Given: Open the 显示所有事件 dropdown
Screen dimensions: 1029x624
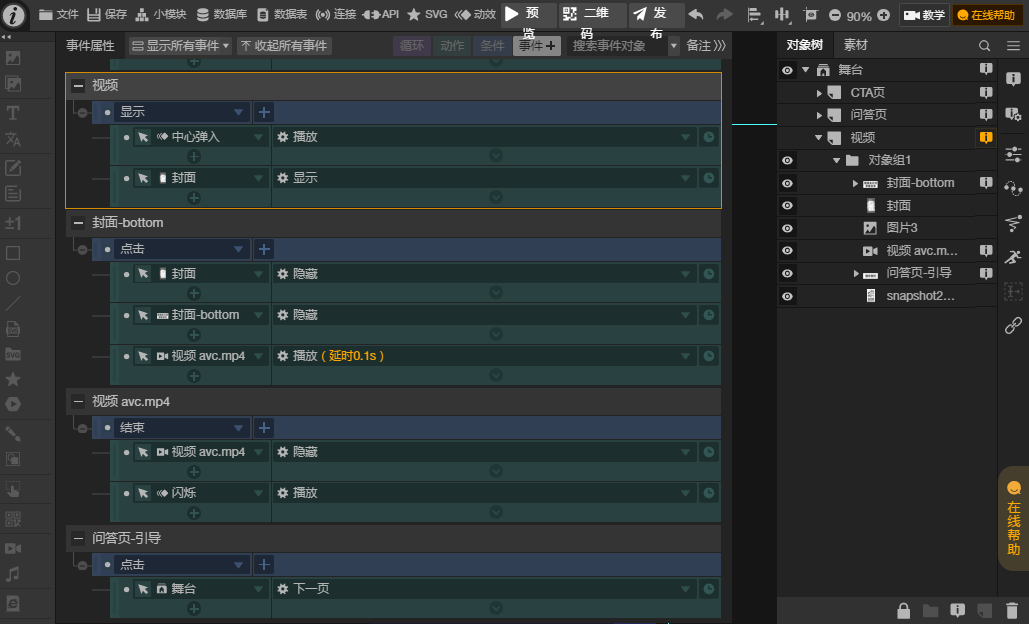Looking at the screenshot, I should [x=180, y=45].
